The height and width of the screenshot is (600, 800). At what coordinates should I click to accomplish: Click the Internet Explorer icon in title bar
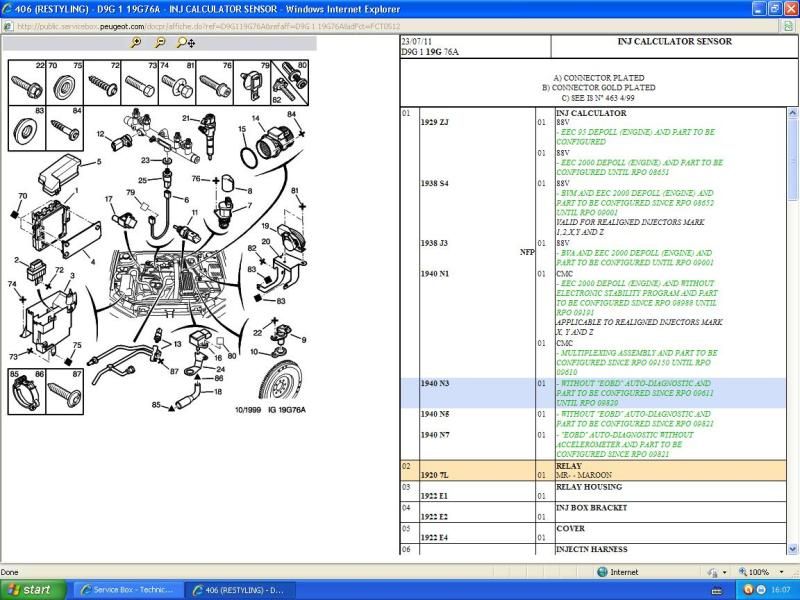pos(7,9)
